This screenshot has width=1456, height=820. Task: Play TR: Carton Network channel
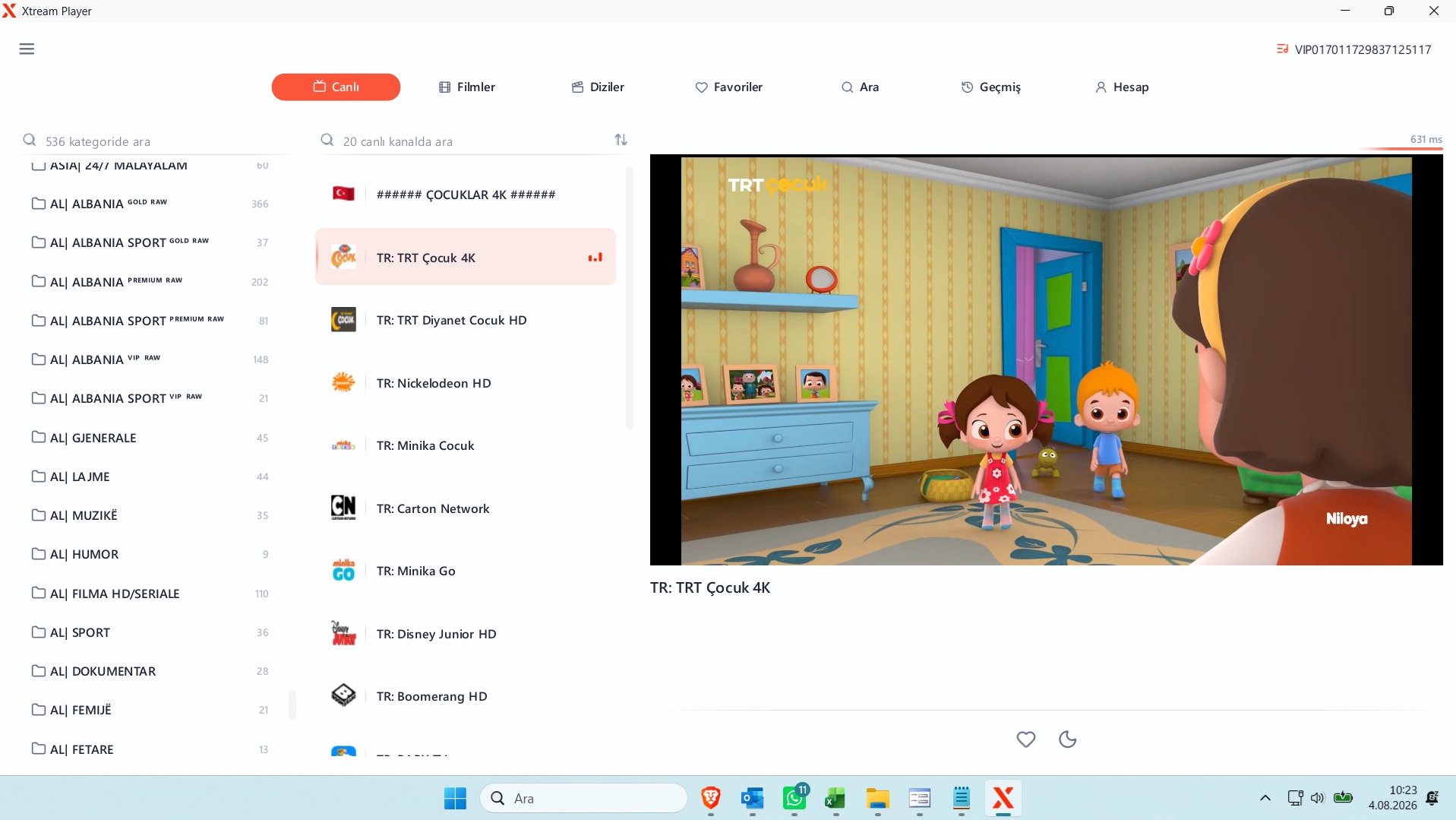(x=466, y=508)
